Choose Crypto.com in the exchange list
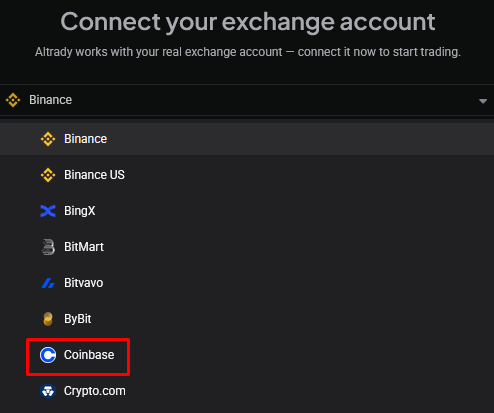The image size is (494, 413). [247, 391]
